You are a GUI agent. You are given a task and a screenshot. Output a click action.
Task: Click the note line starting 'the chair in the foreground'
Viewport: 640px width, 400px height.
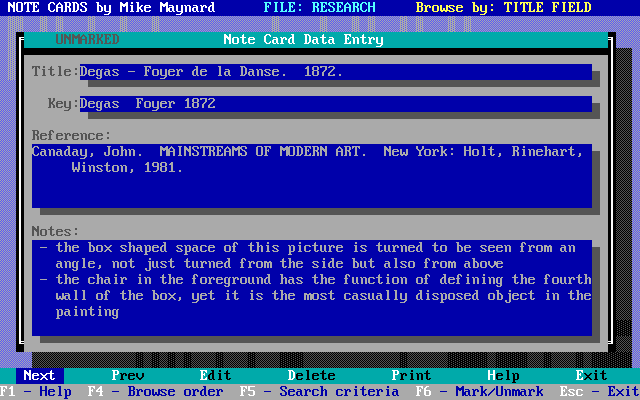coord(324,280)
